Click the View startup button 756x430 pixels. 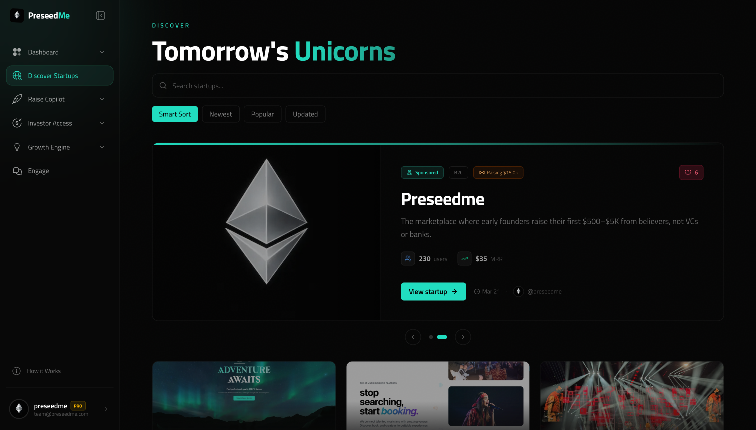433,291
